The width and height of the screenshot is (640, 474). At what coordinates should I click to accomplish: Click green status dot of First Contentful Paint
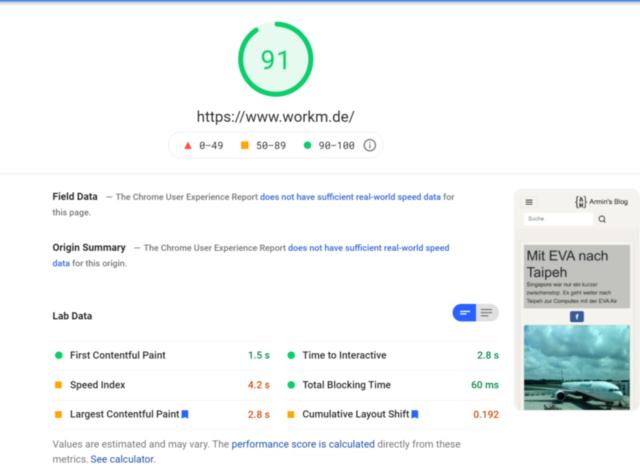coord(59,355)
